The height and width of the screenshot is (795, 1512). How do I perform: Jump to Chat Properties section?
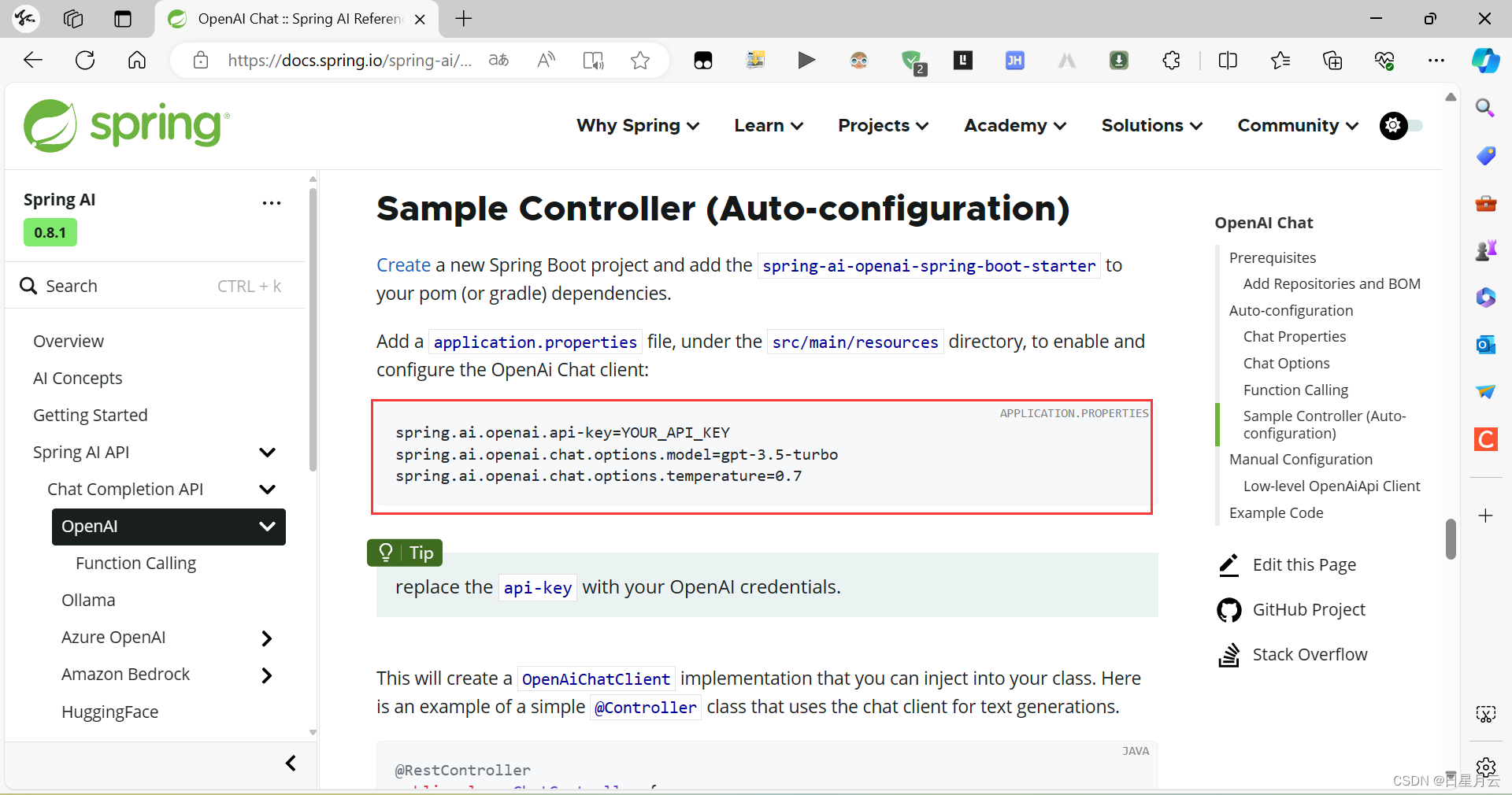(1295, 336)
